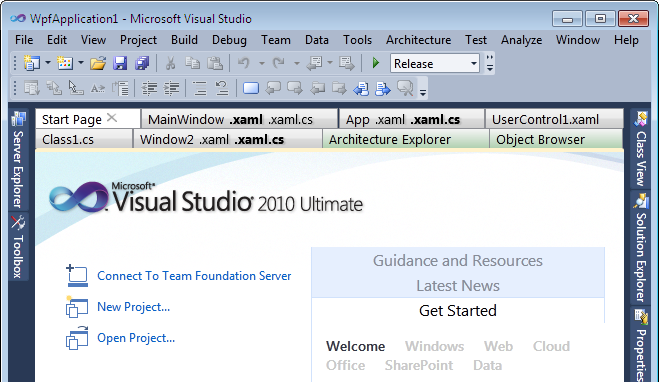Switch to the Class1.cs tab

[x=84, y=140]
